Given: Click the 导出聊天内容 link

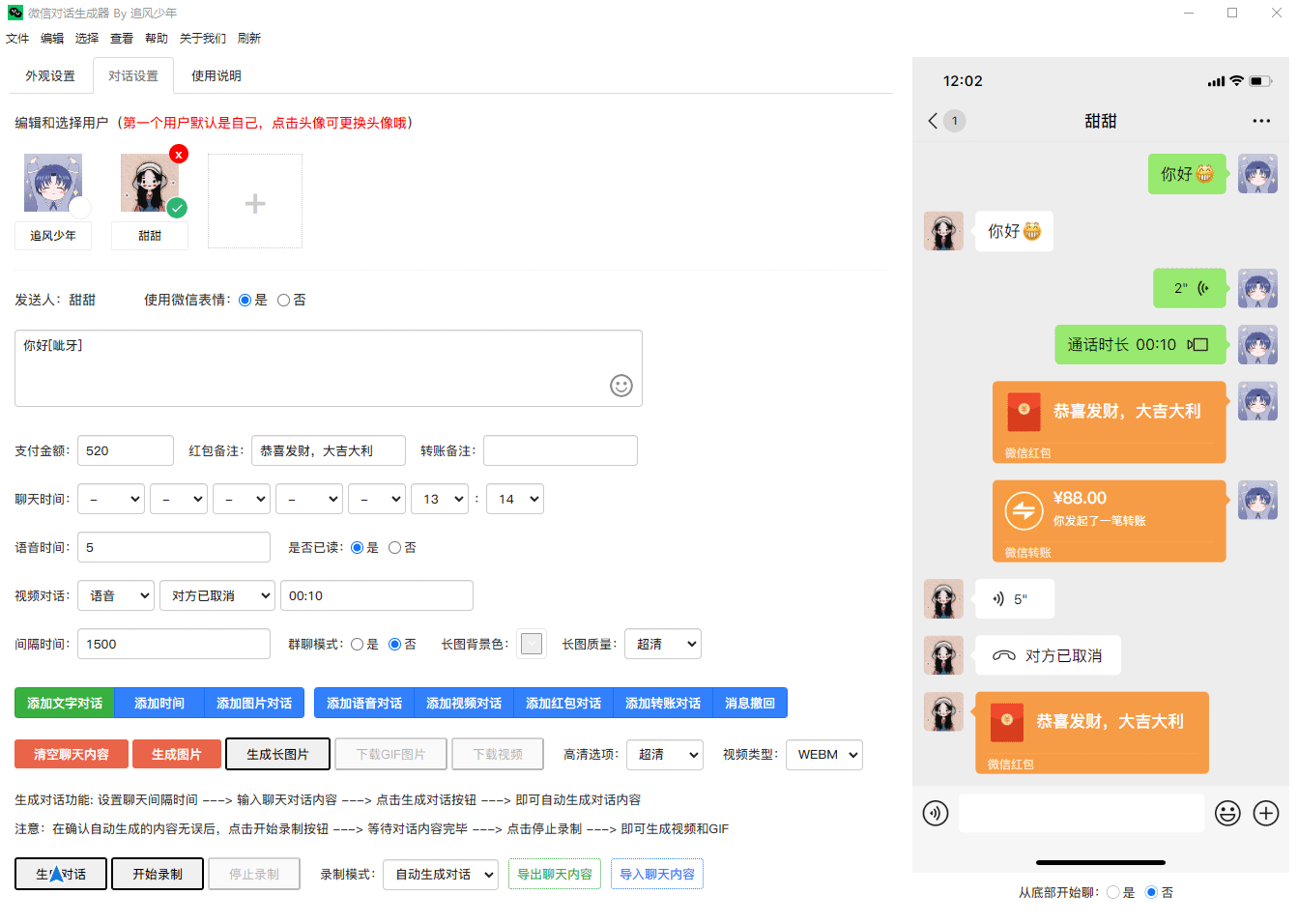Looking at the screenshot, I should (555, 874).
